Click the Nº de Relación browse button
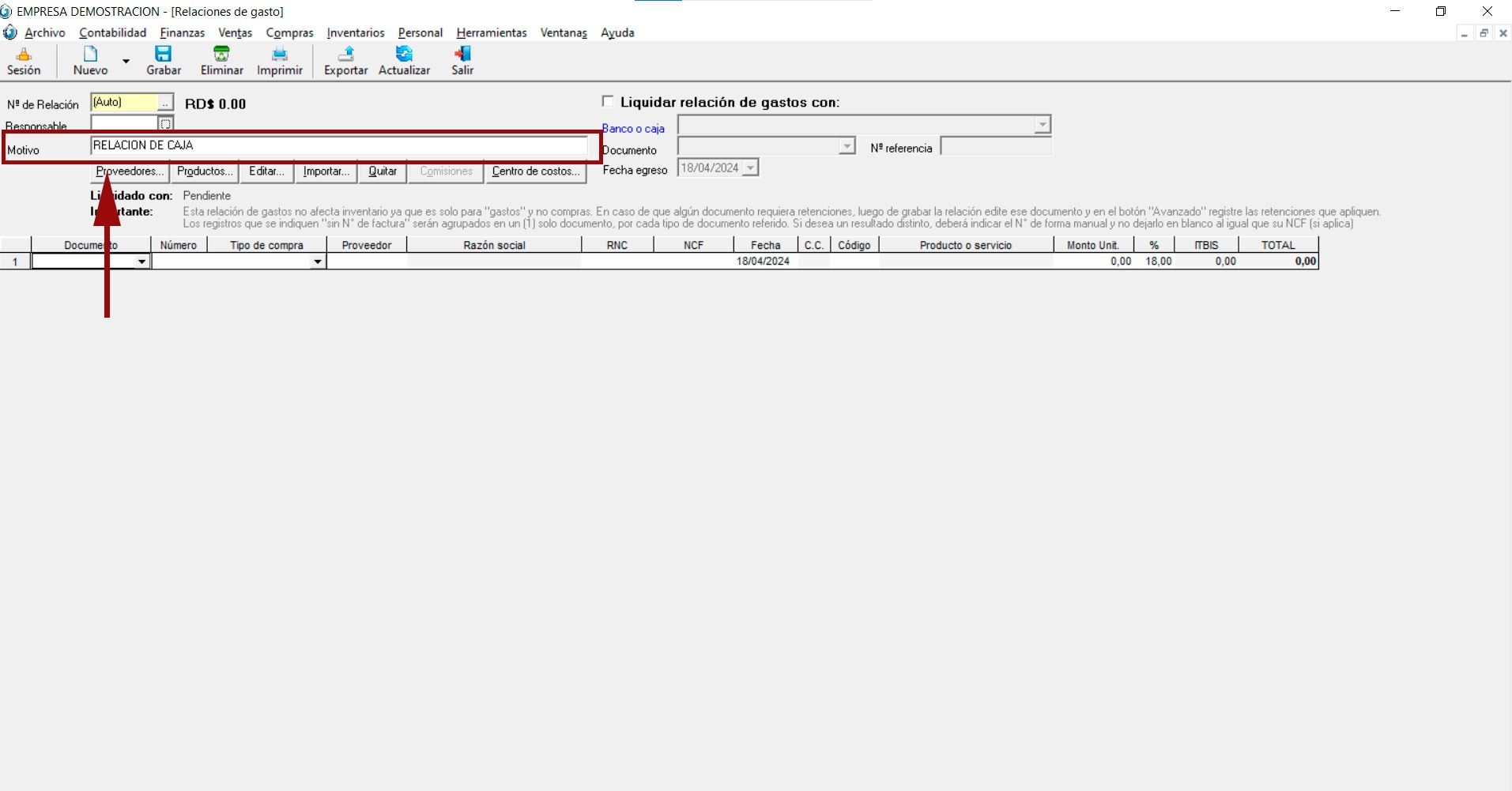Image resolution: width=1512 pixels, height=791 pixels. [x=164, y=103]
